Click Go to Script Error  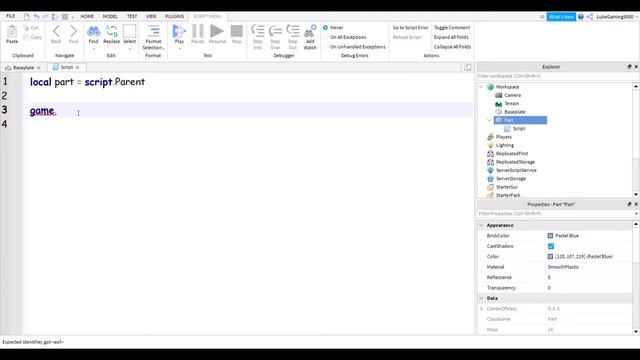point(410,28)
